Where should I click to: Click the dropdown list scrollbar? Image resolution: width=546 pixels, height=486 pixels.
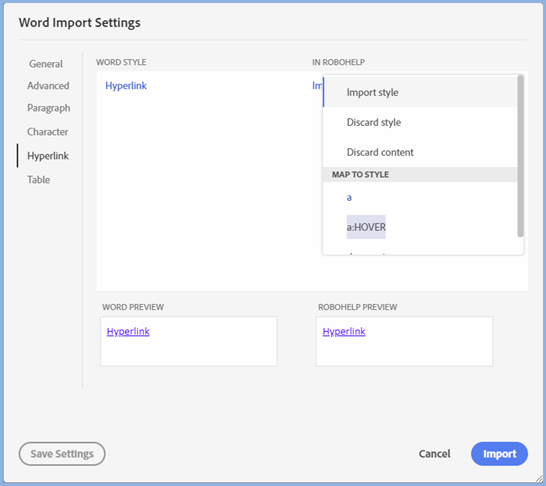520,156
